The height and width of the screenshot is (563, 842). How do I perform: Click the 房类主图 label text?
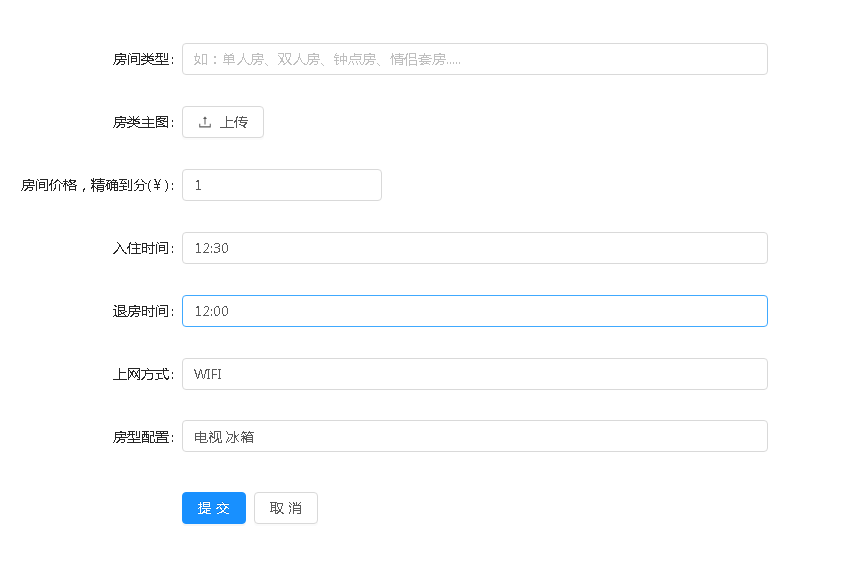click(143, 122)
